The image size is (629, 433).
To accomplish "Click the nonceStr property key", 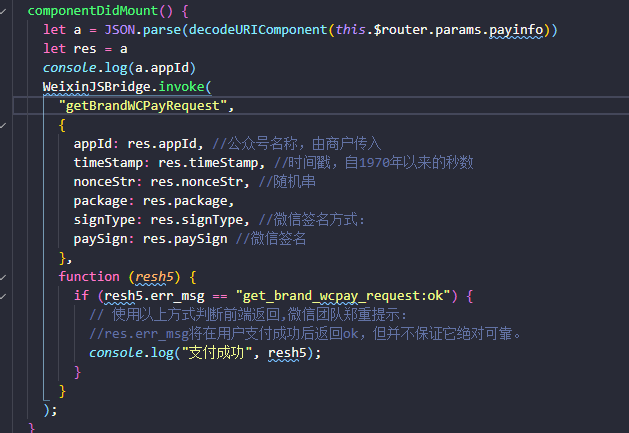I will pyautogui.click(x=104, y=182).
